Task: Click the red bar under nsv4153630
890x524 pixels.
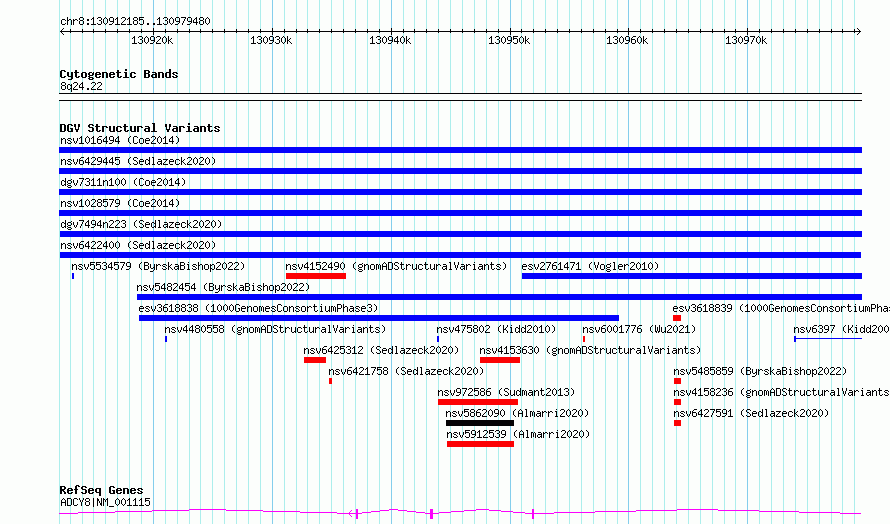Action: [x=499, y=360]
